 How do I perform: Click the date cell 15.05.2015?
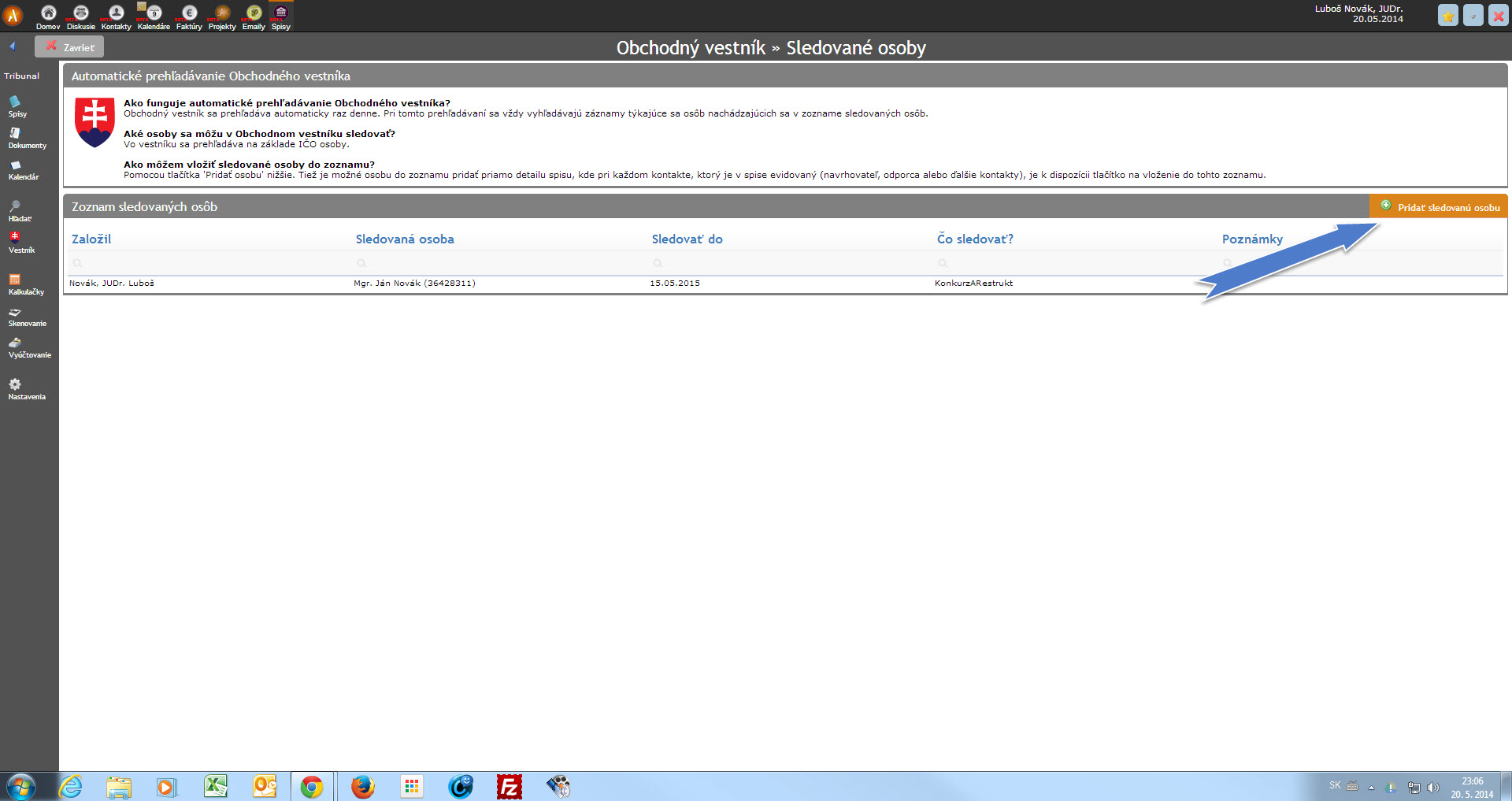pyautogui.click(x=675, y=283)
